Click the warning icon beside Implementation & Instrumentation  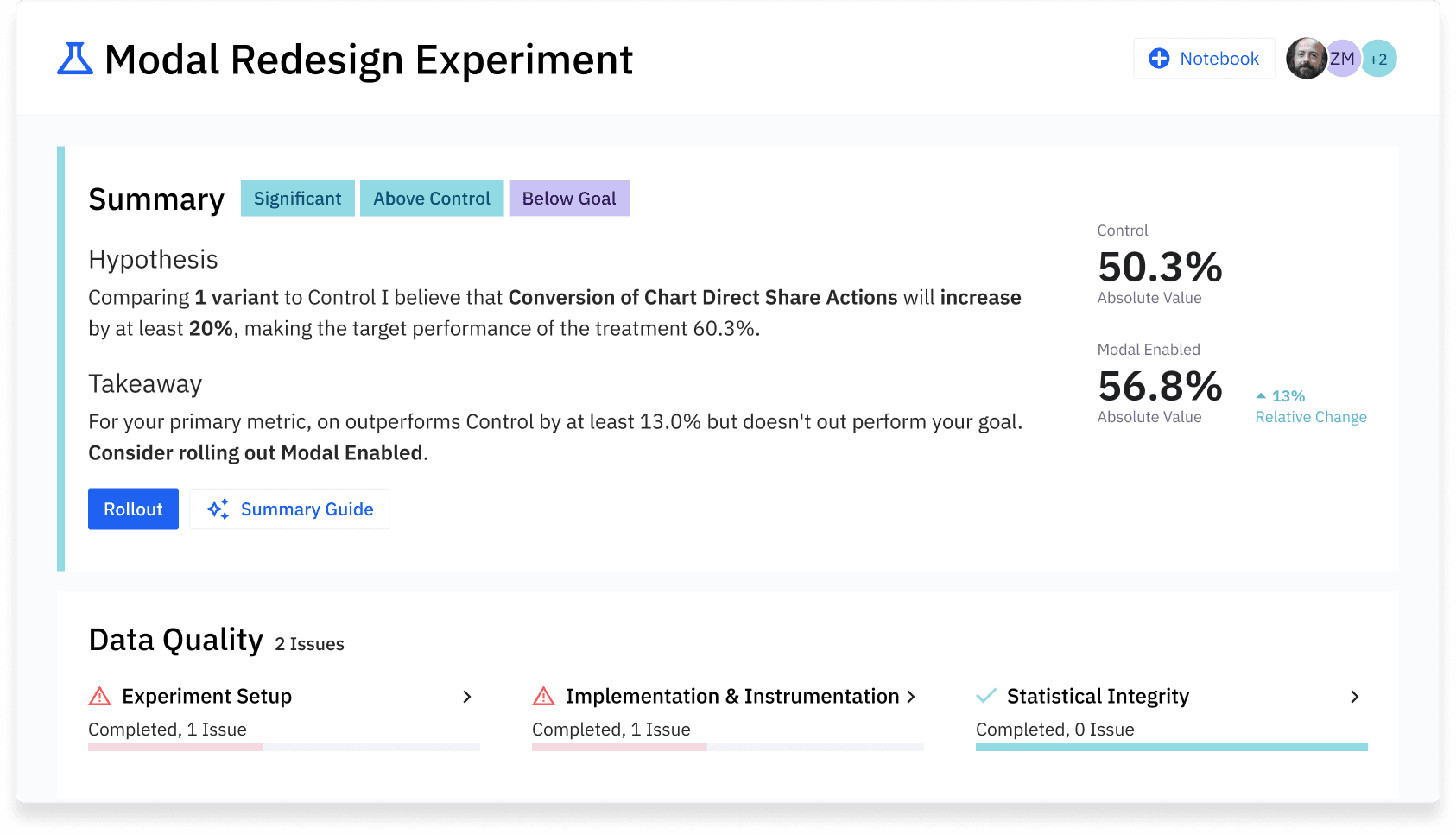(x=544, y=696)
